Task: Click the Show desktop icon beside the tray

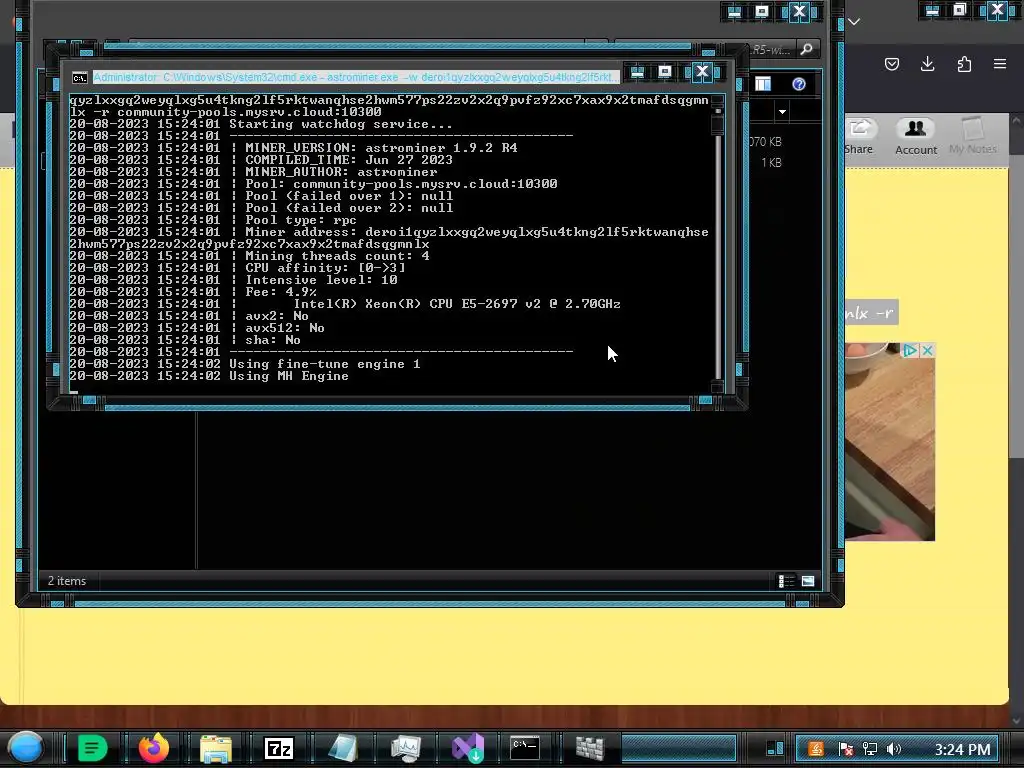Action: 775,749
